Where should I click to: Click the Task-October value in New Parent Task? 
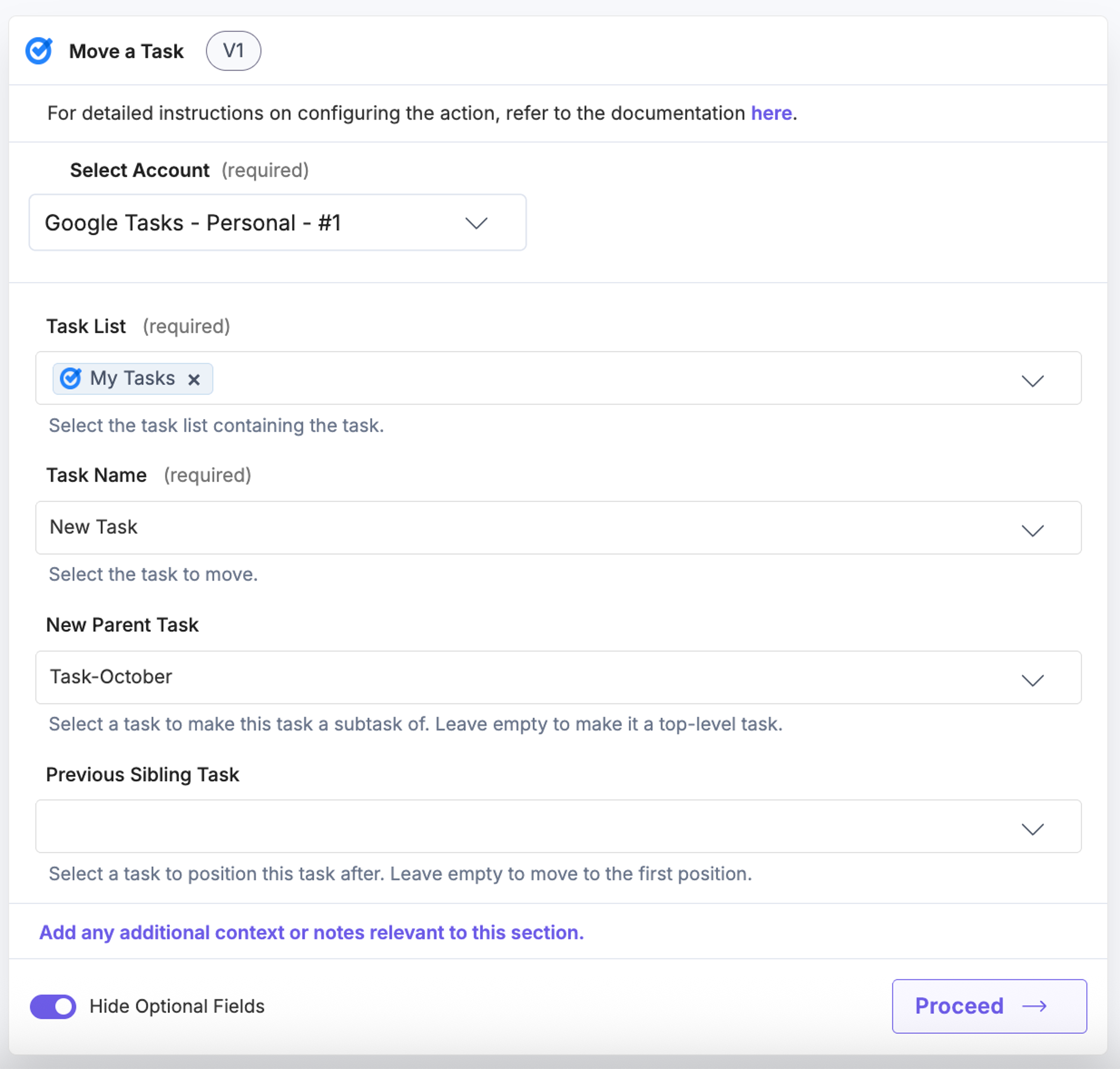click(111, 677)
